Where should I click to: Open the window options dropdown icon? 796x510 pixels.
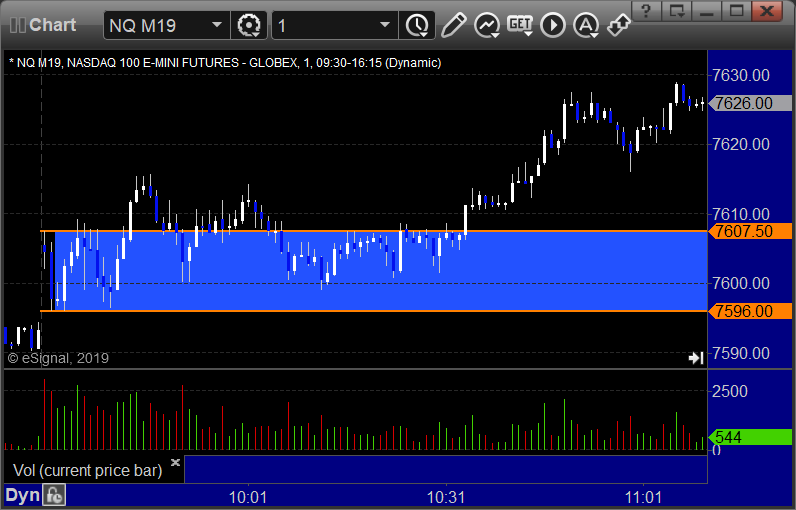click(677, 11)
